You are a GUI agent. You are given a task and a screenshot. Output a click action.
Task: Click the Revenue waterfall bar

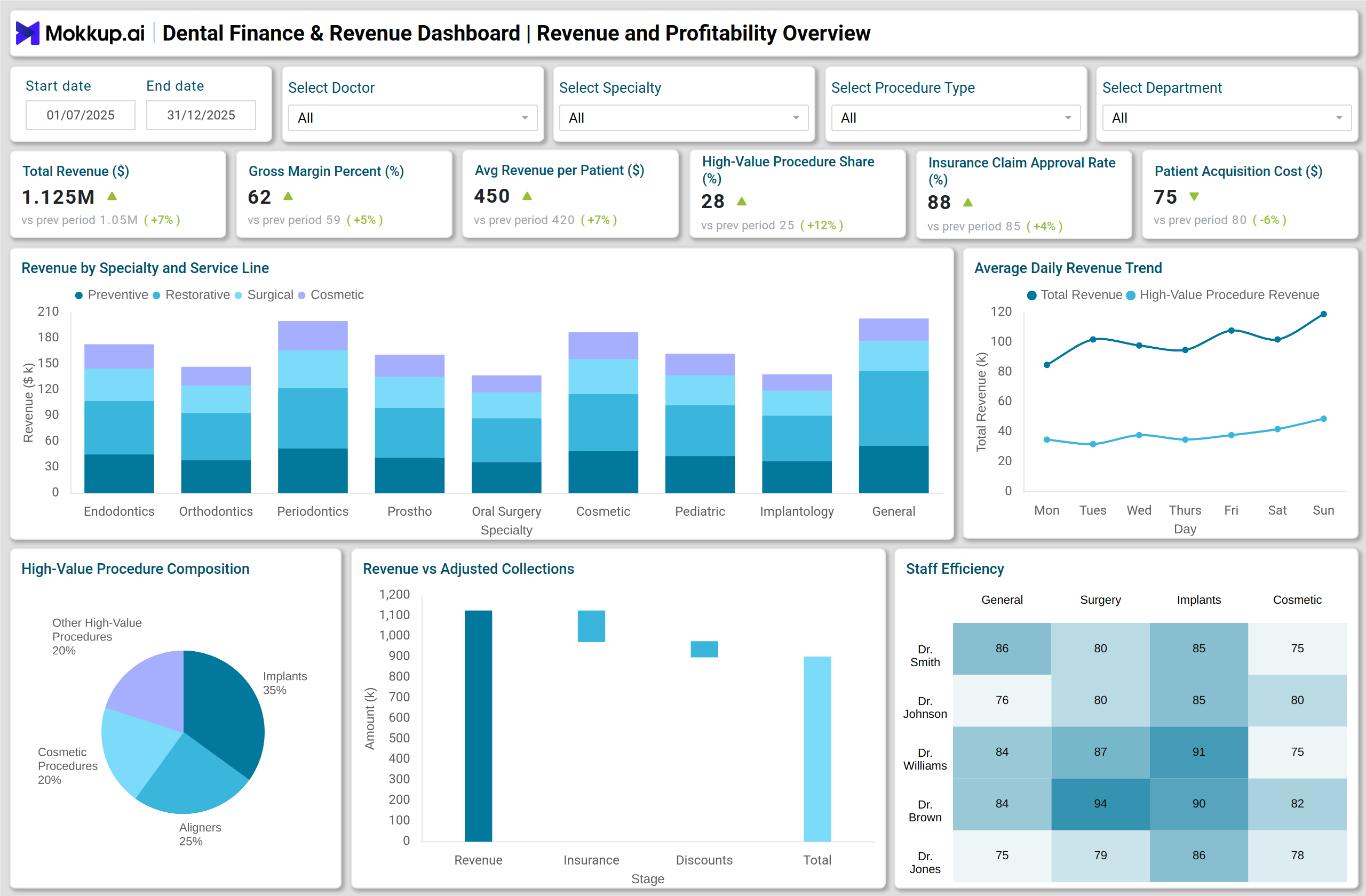tap(478, 726)
